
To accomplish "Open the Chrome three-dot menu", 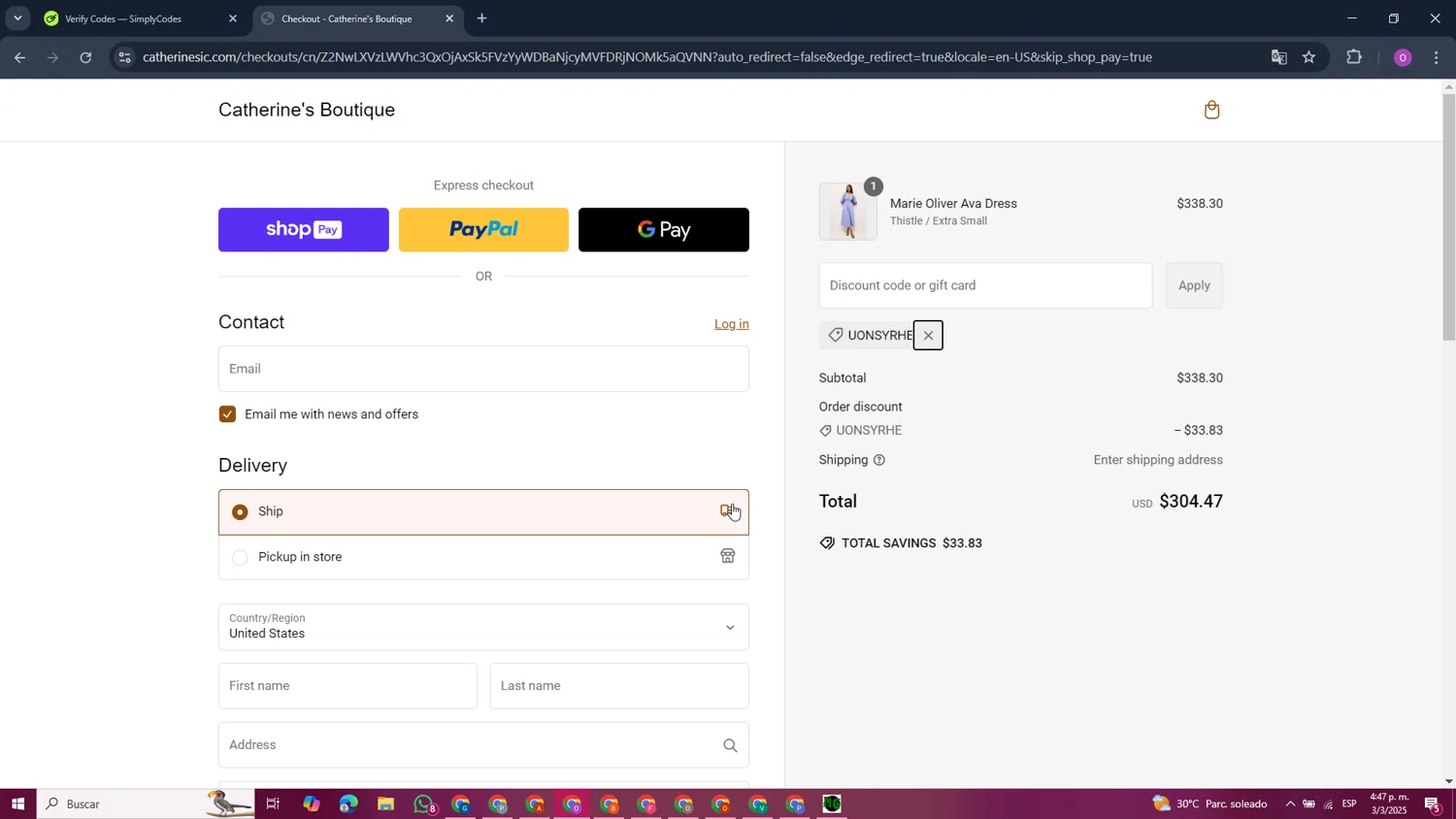I will point(1437,57).
